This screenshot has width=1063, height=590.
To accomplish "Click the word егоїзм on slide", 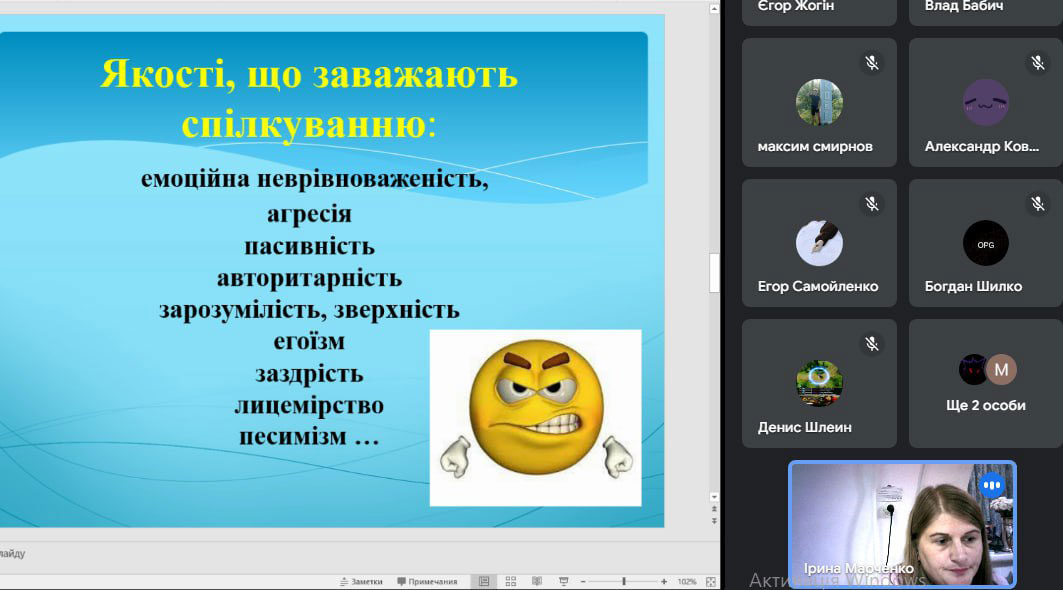I will tap(309, 341).
